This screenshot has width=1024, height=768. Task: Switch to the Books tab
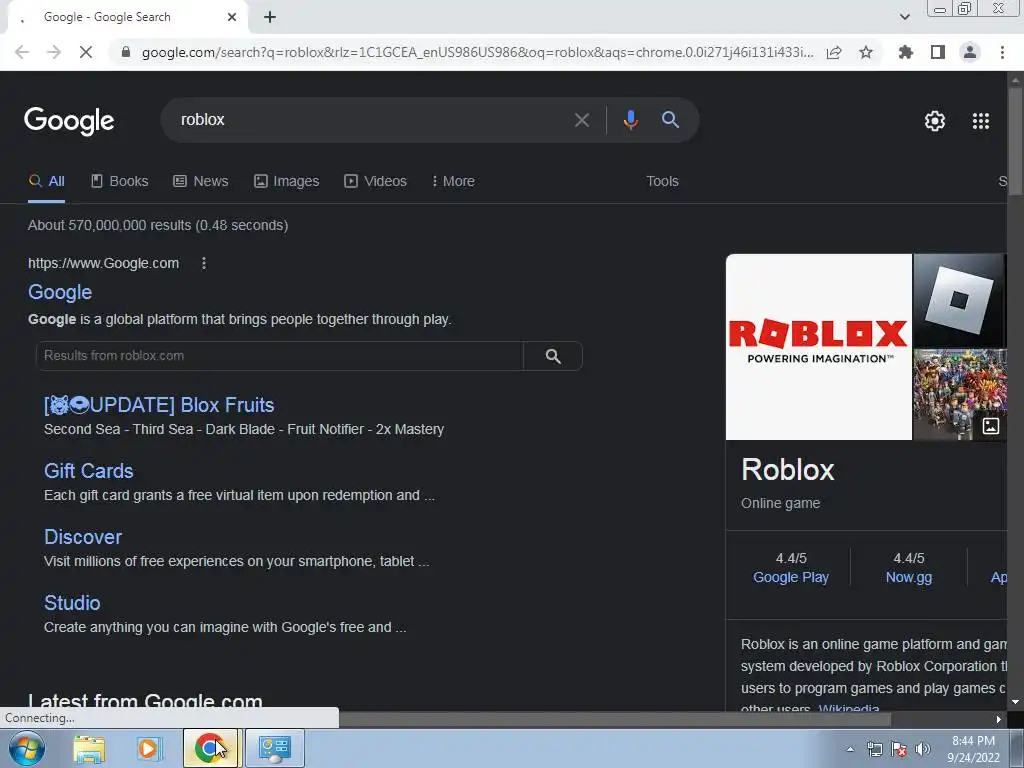point(120,182)
